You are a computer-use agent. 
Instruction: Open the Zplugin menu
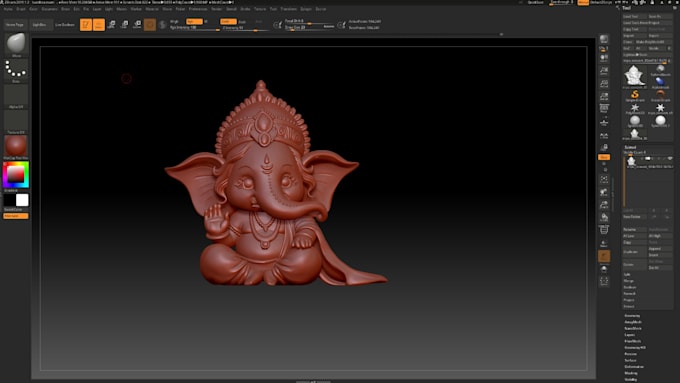(x=306, y=9)
